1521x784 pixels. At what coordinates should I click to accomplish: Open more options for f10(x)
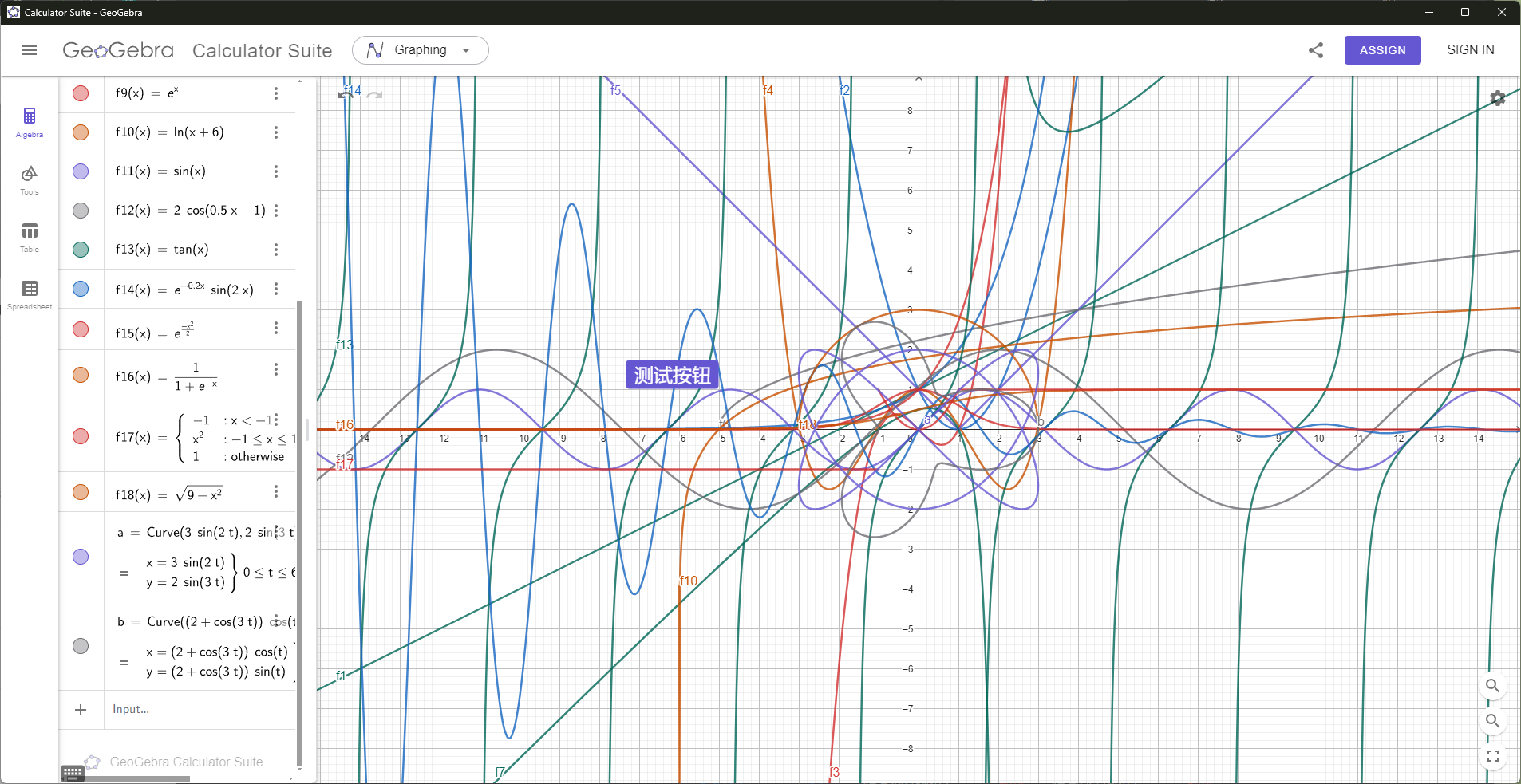pyautogui.click(x=276, y=132)
